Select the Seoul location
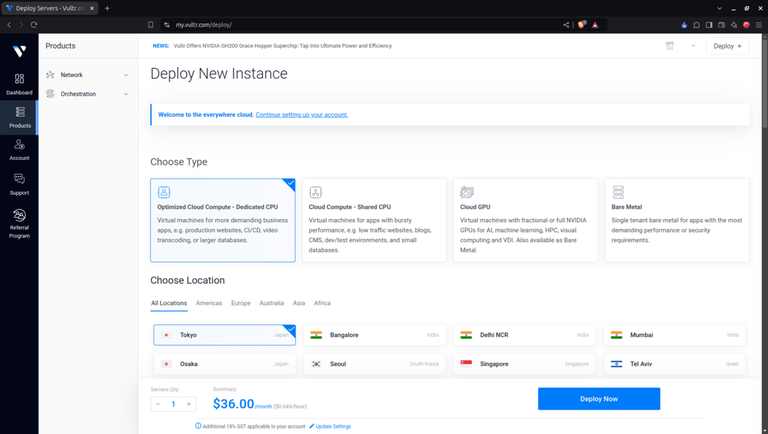 (x=375, y=364)
